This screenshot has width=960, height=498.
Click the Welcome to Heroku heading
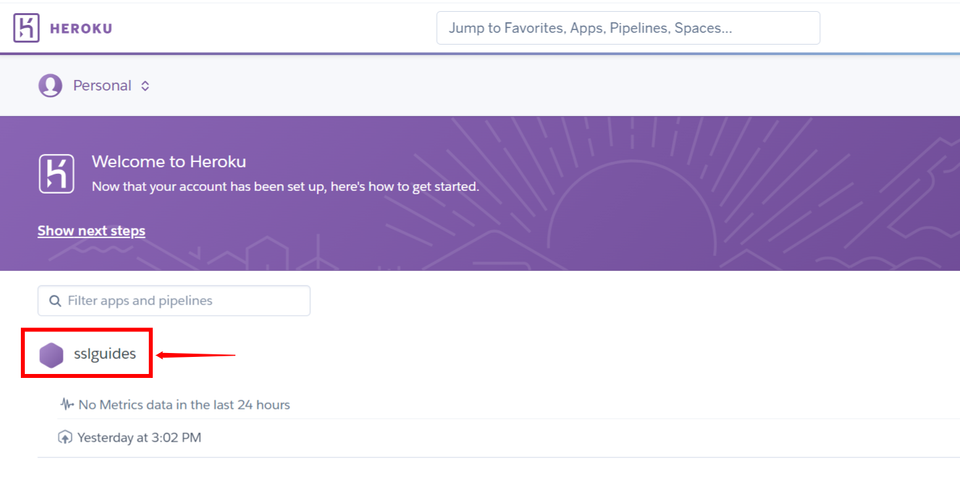click(x=168, y=161)
